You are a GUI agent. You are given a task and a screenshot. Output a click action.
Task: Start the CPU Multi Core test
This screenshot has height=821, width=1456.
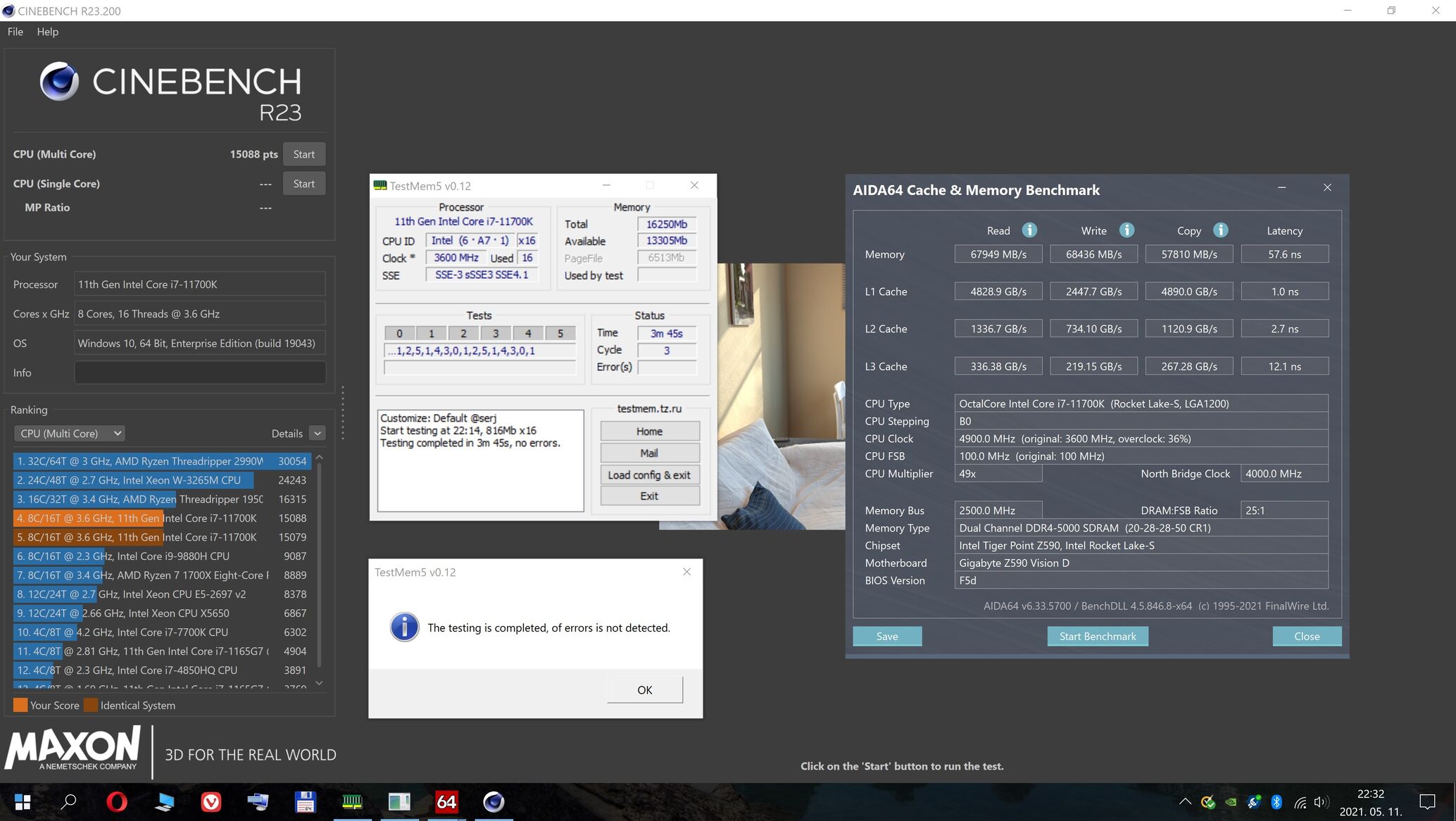click(x=304, y=154)
